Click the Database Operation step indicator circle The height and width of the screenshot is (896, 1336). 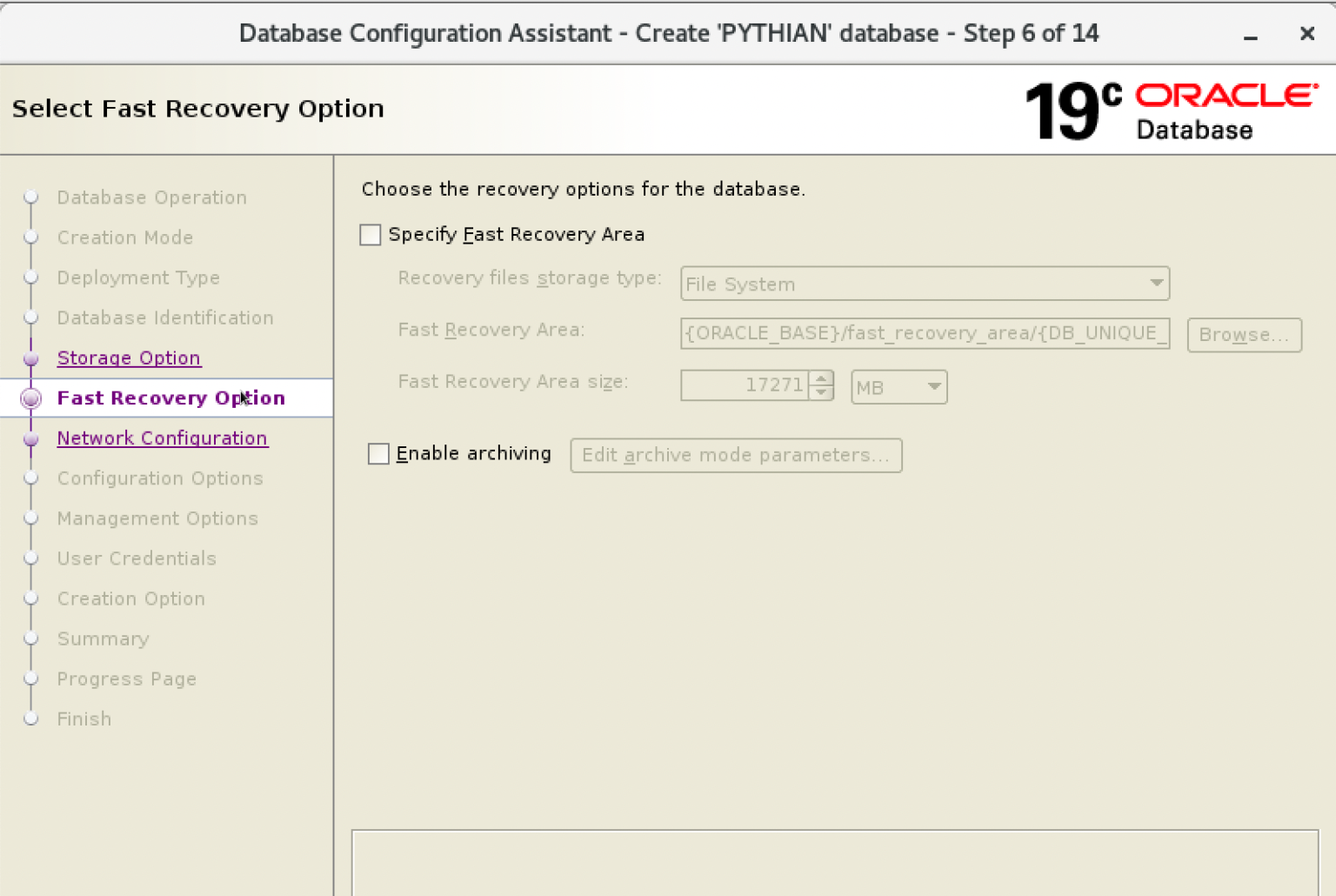tap(31, 197)
